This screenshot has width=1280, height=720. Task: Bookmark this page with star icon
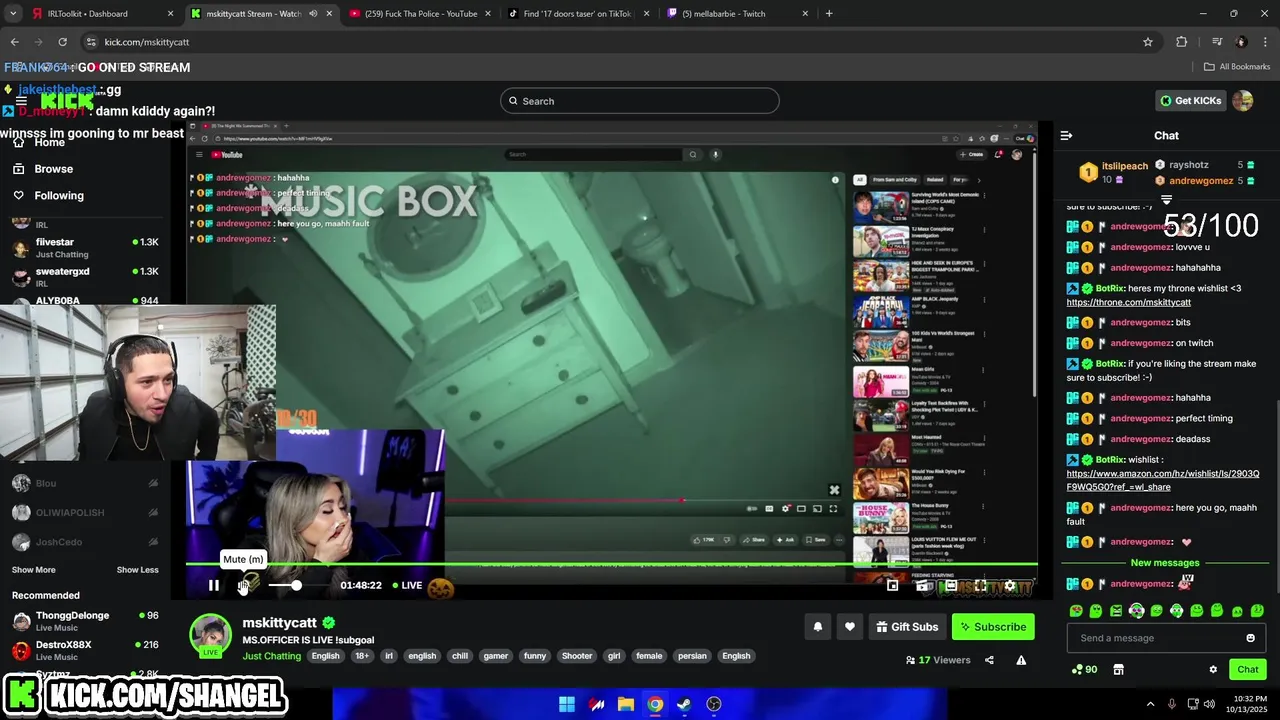pyautogui.click(x=1148, y=42)
